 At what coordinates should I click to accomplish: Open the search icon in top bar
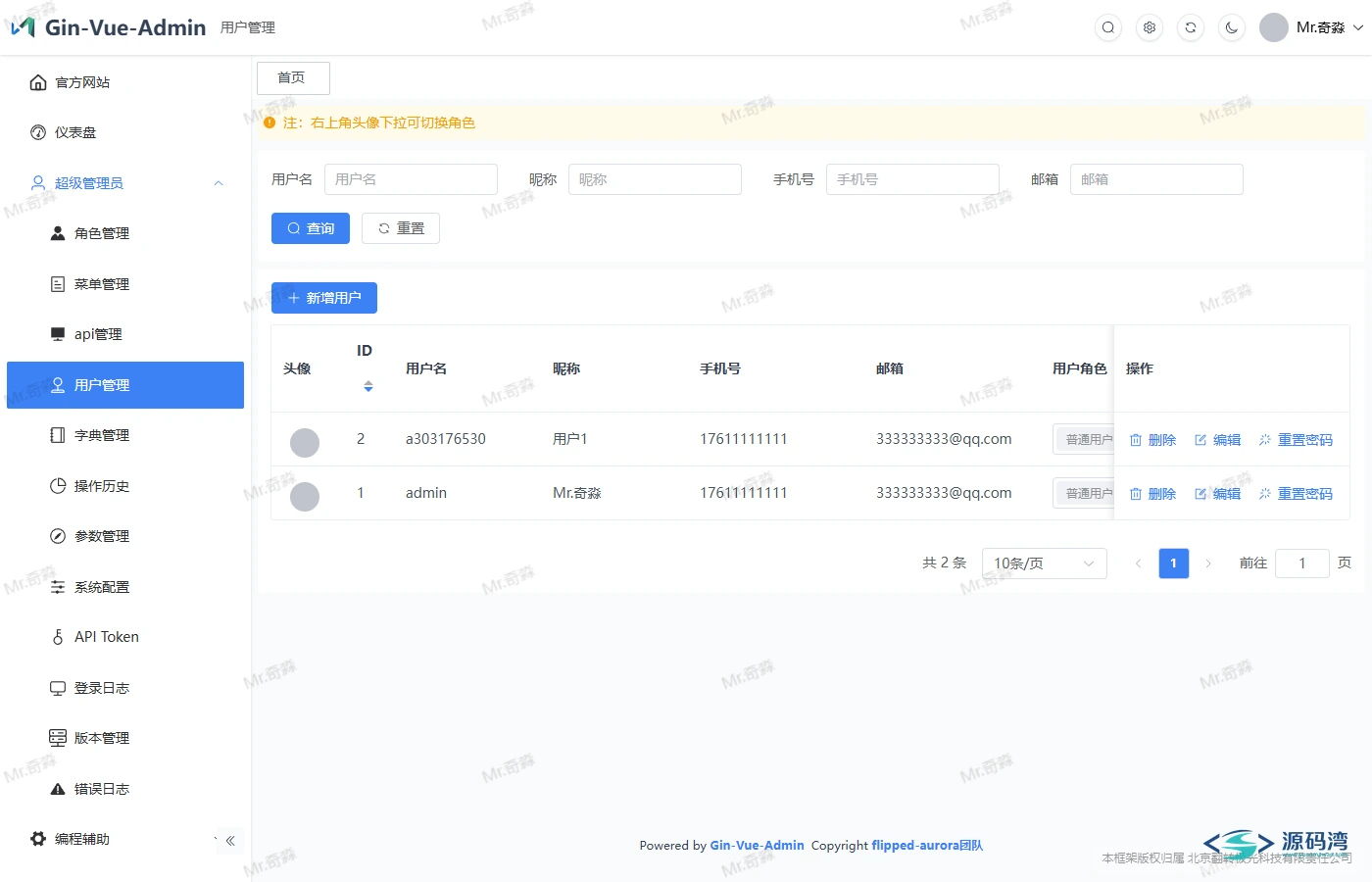tap(1108, 27)
